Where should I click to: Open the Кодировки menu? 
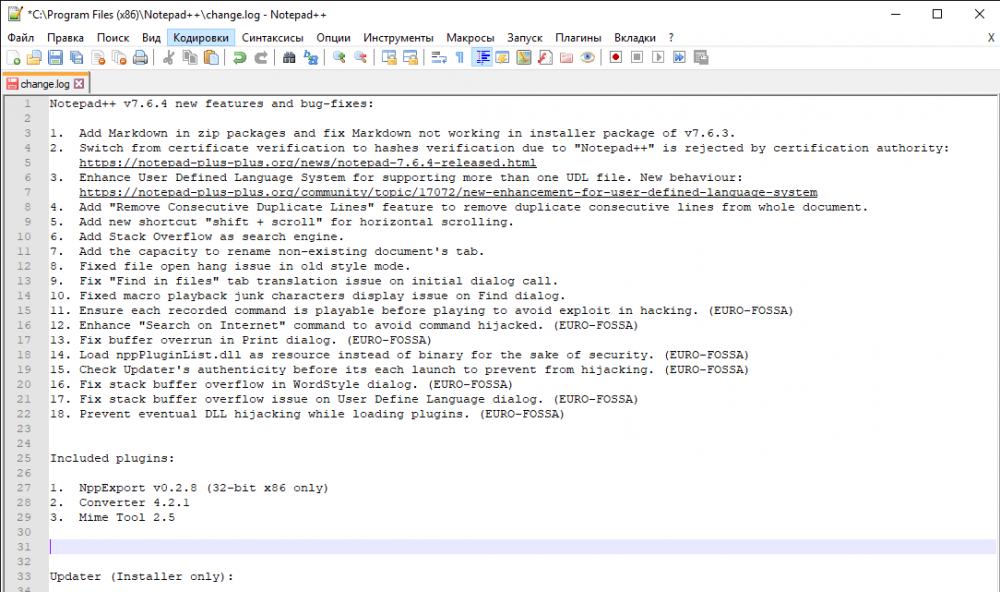[x=200, y=36]
